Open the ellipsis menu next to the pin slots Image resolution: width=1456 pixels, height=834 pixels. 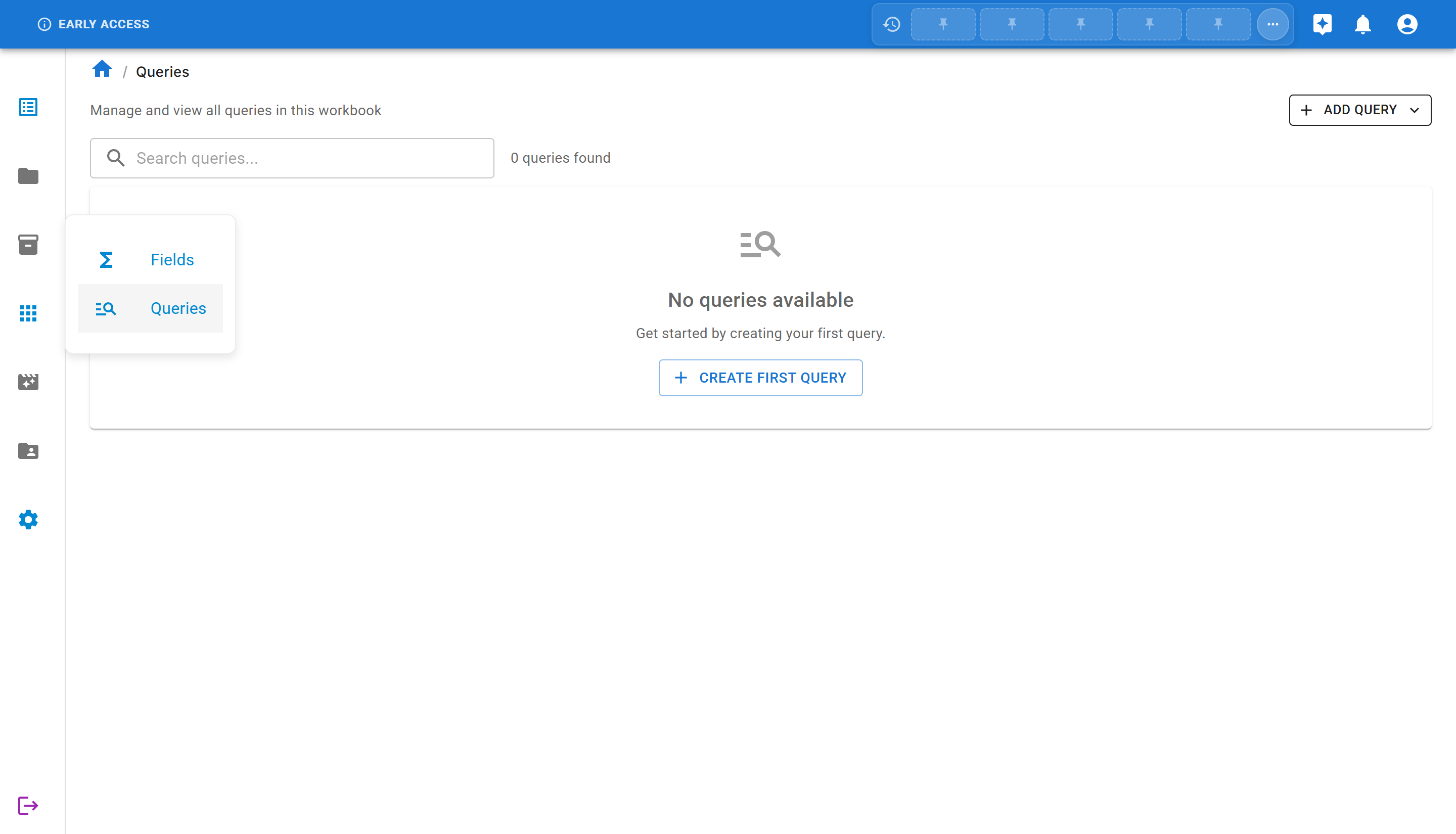click(1272, 24)
